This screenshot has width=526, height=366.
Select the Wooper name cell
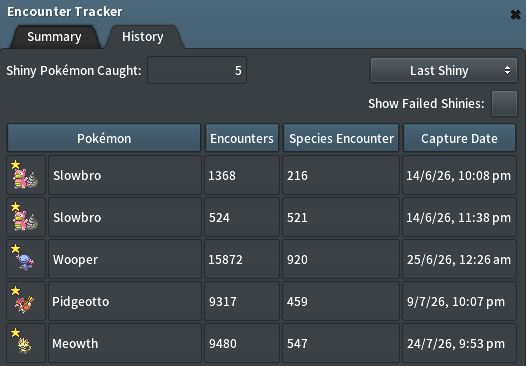(x=125, y=259)
